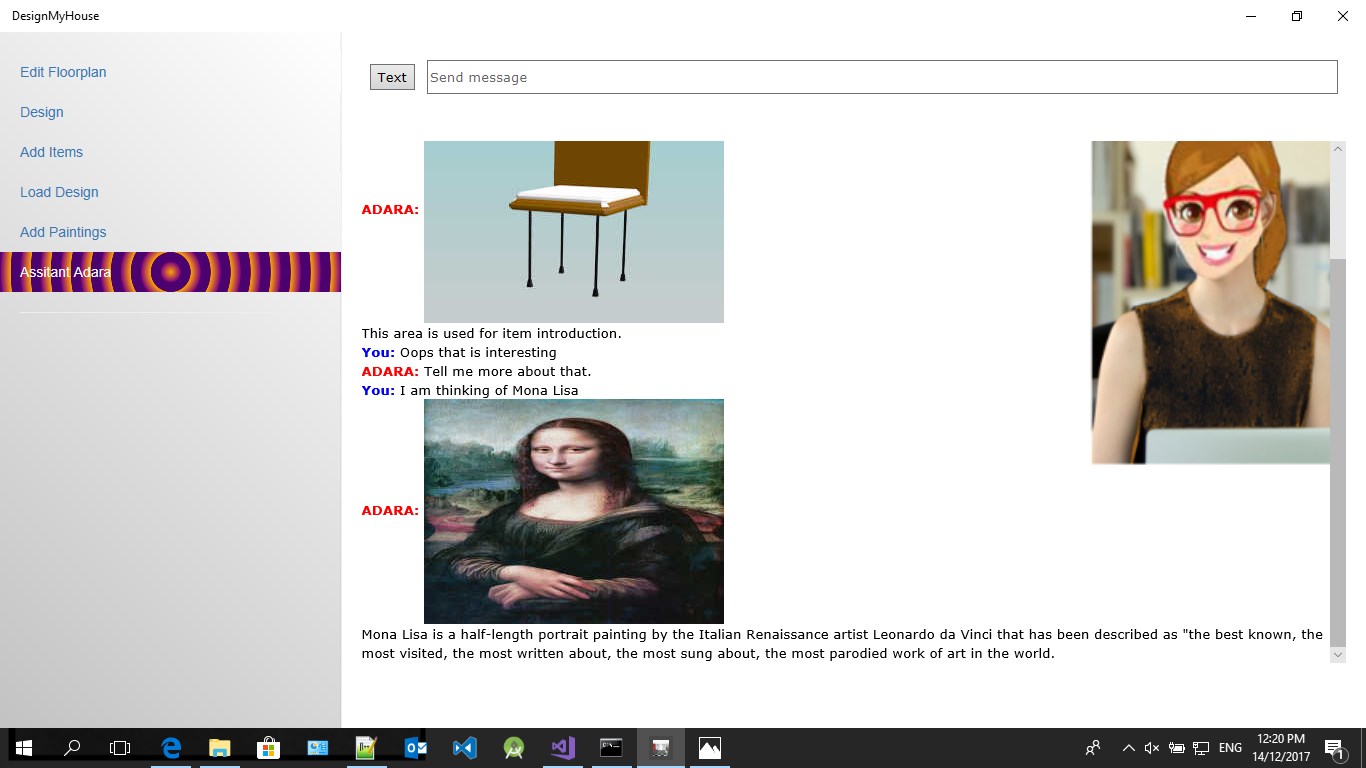Focus the Send message input box
The image size is (1366, 768).
point(882,77)
